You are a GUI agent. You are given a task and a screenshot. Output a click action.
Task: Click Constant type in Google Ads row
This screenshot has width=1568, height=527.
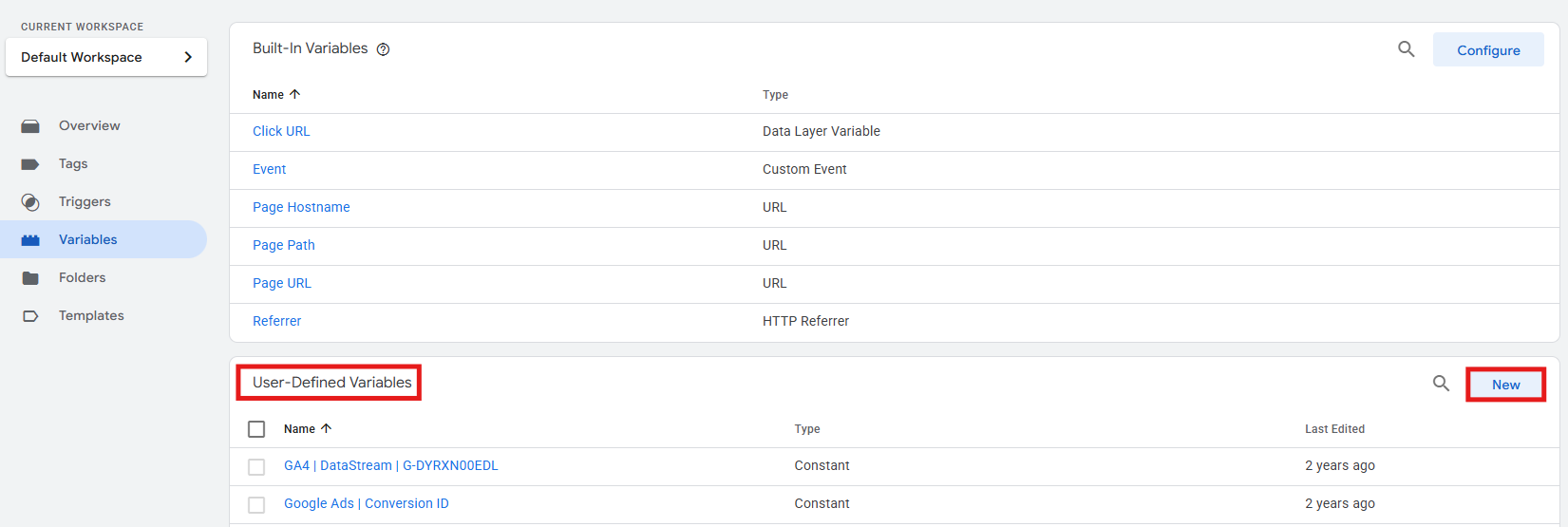pos(822,503)
